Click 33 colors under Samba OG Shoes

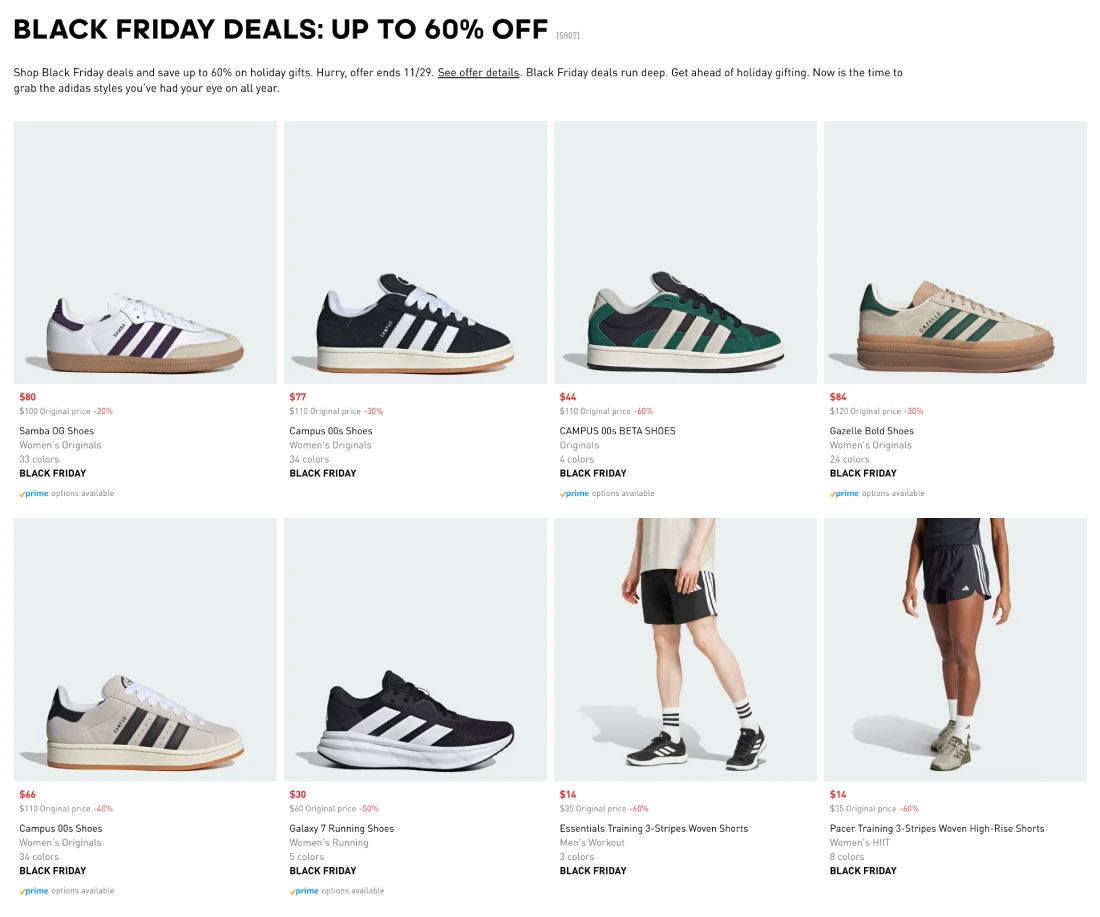click(39, 459)
